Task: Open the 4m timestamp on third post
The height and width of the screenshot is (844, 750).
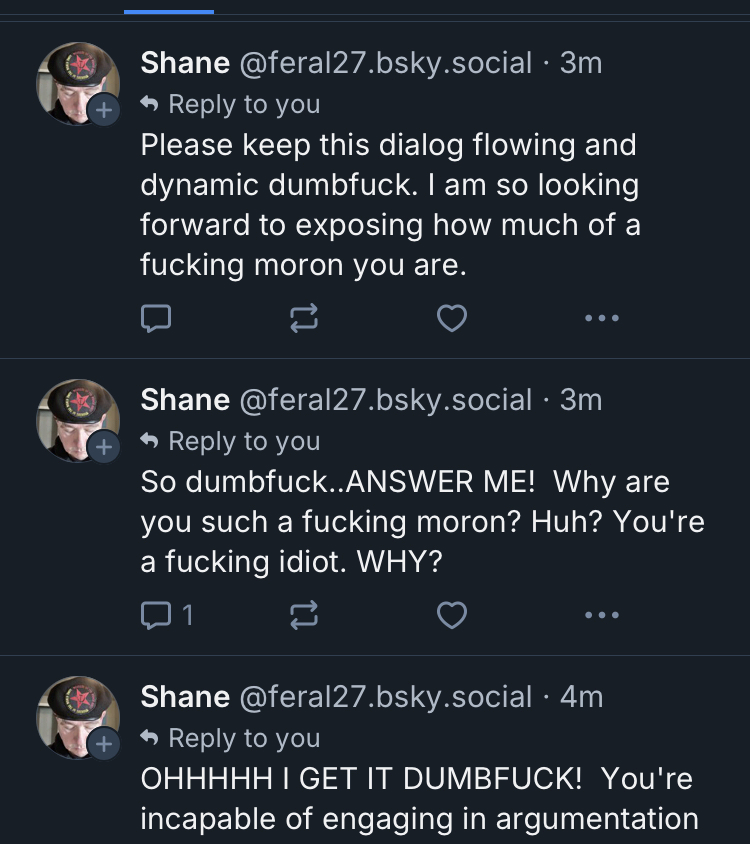Action: [x=582, y=697]
